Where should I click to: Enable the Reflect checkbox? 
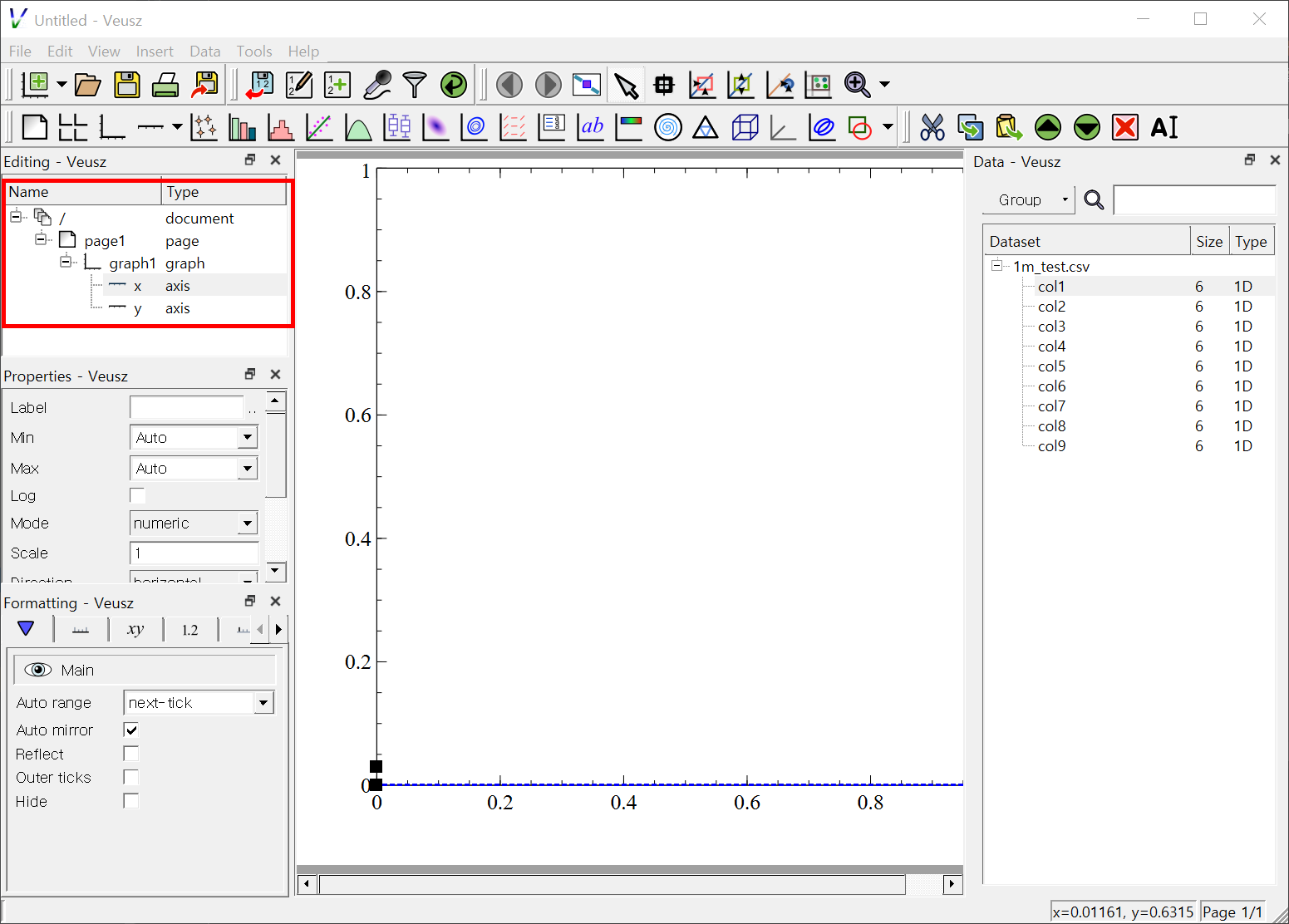tap(131, 754)
